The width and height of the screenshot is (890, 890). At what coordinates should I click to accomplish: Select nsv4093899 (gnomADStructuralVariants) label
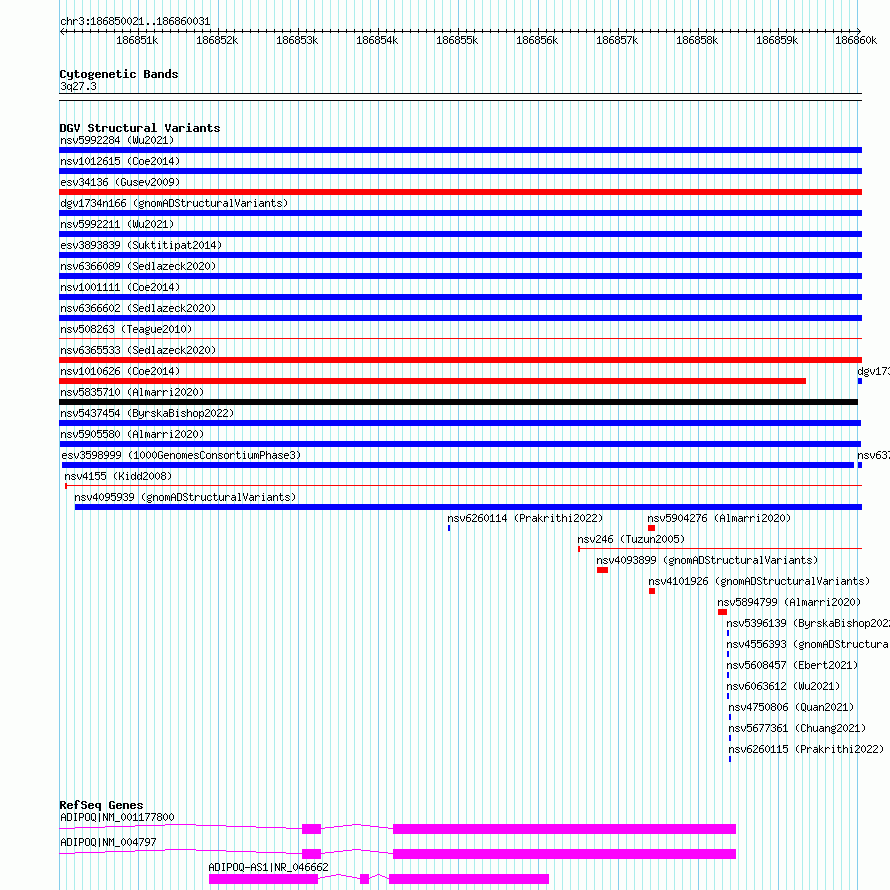point(707,560)
